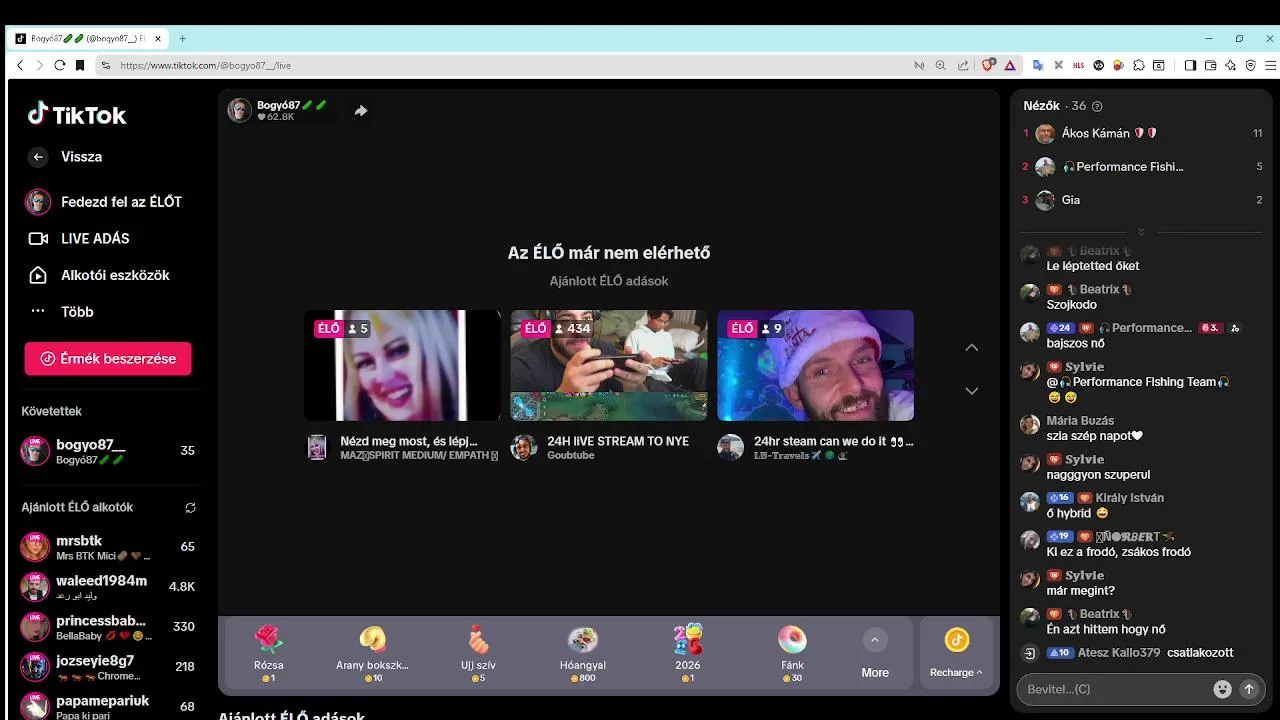The width and height of the screenshot is (1280, 720).
Task: Click browser forward arrow
Action: pyautogui.click(x=39, y=65)
